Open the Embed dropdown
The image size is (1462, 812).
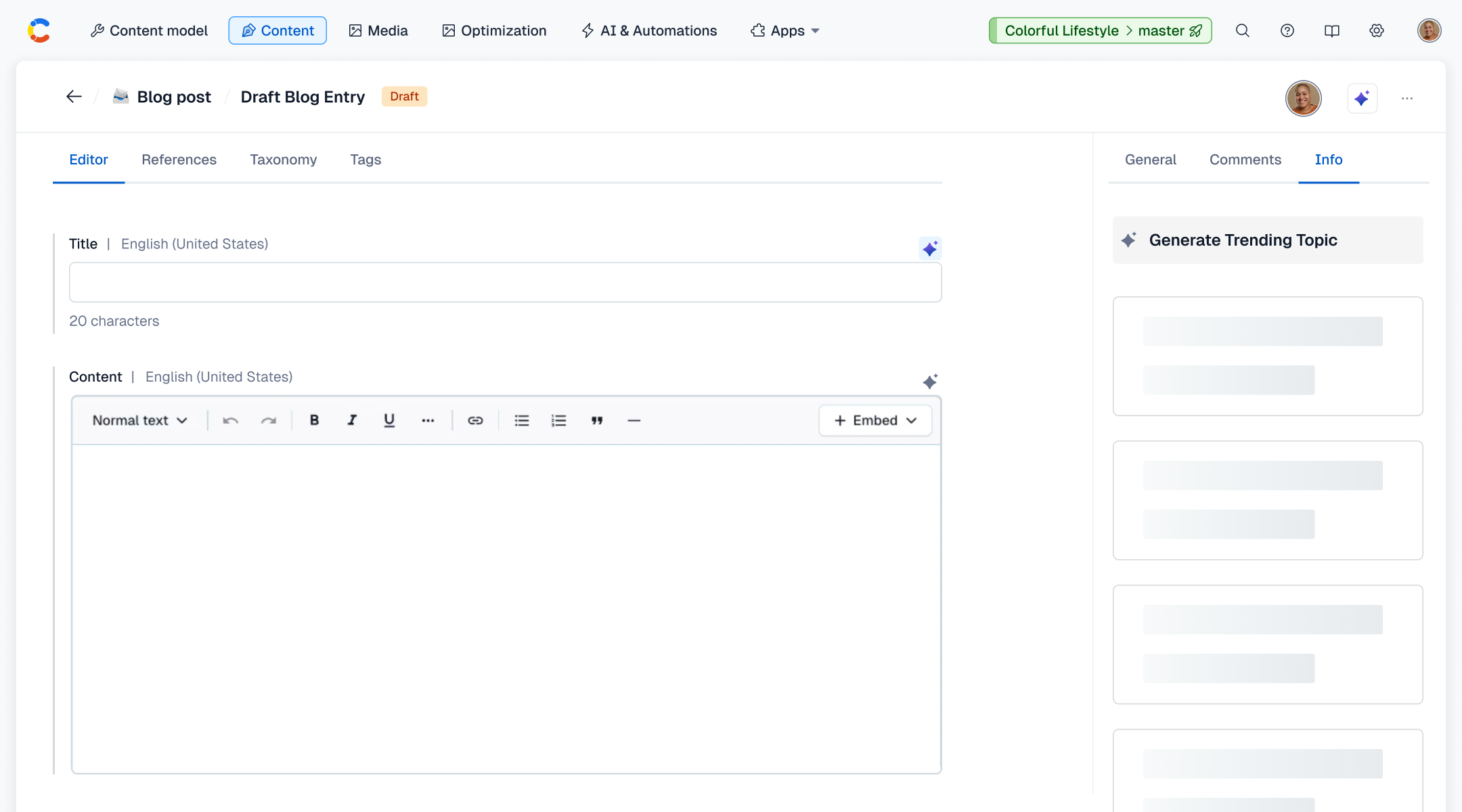pos(874,420)
